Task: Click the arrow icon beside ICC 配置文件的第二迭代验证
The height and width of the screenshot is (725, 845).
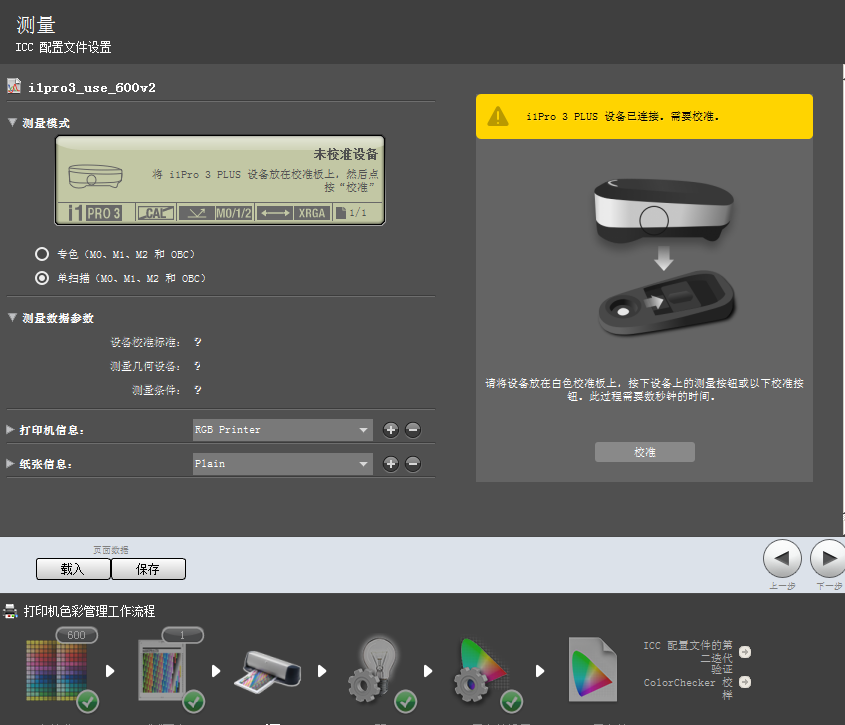Action: (x=745, y=652)
